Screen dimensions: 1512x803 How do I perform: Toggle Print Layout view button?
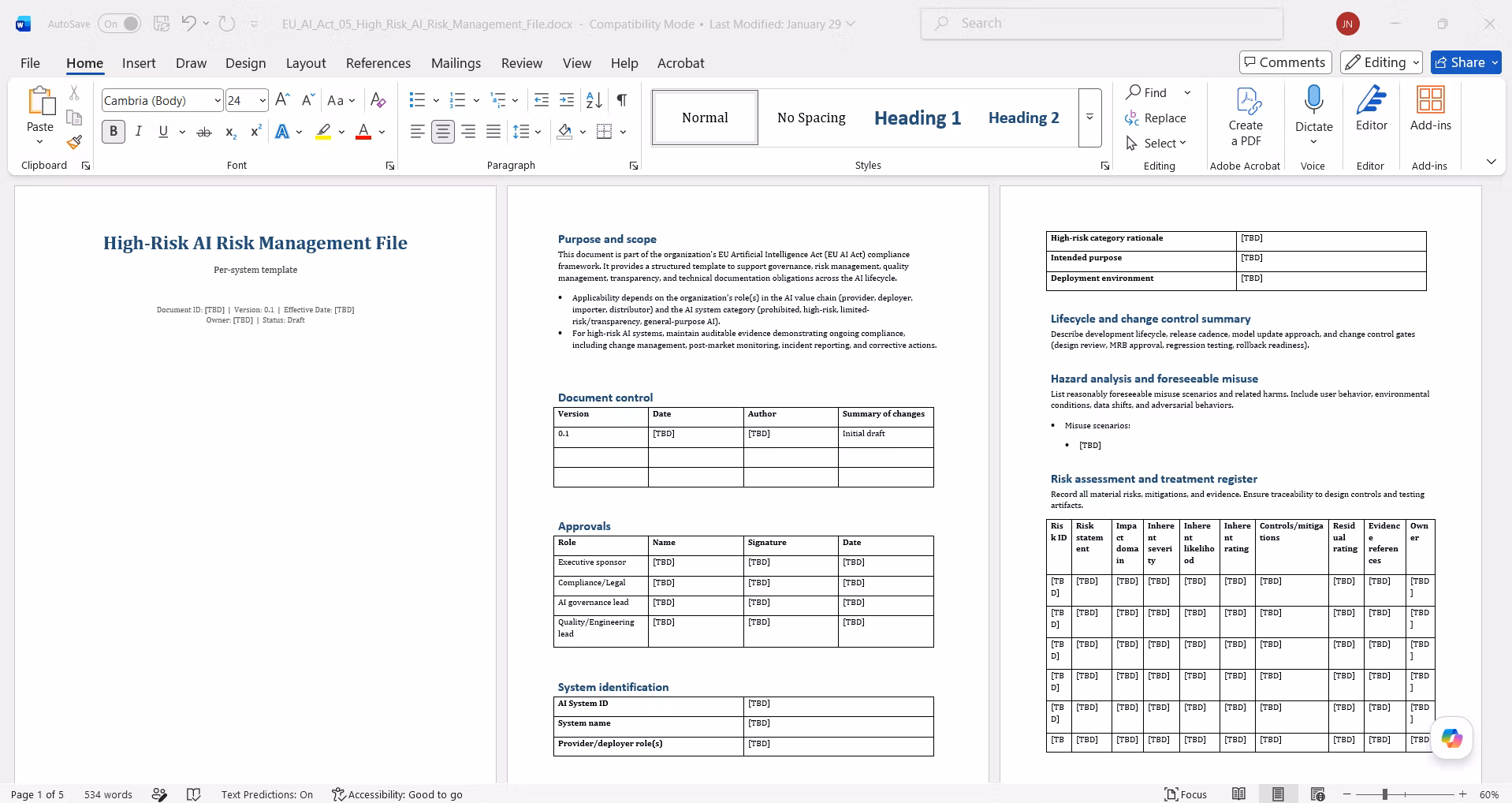click(x=1278, y=794)
